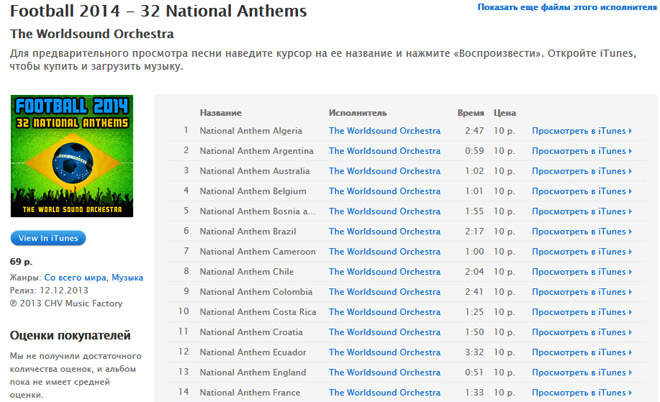Open the Worldsound Orchestra artist link on the Bosnia row
This screenshot has width=660, height=402.
(385, 211)
